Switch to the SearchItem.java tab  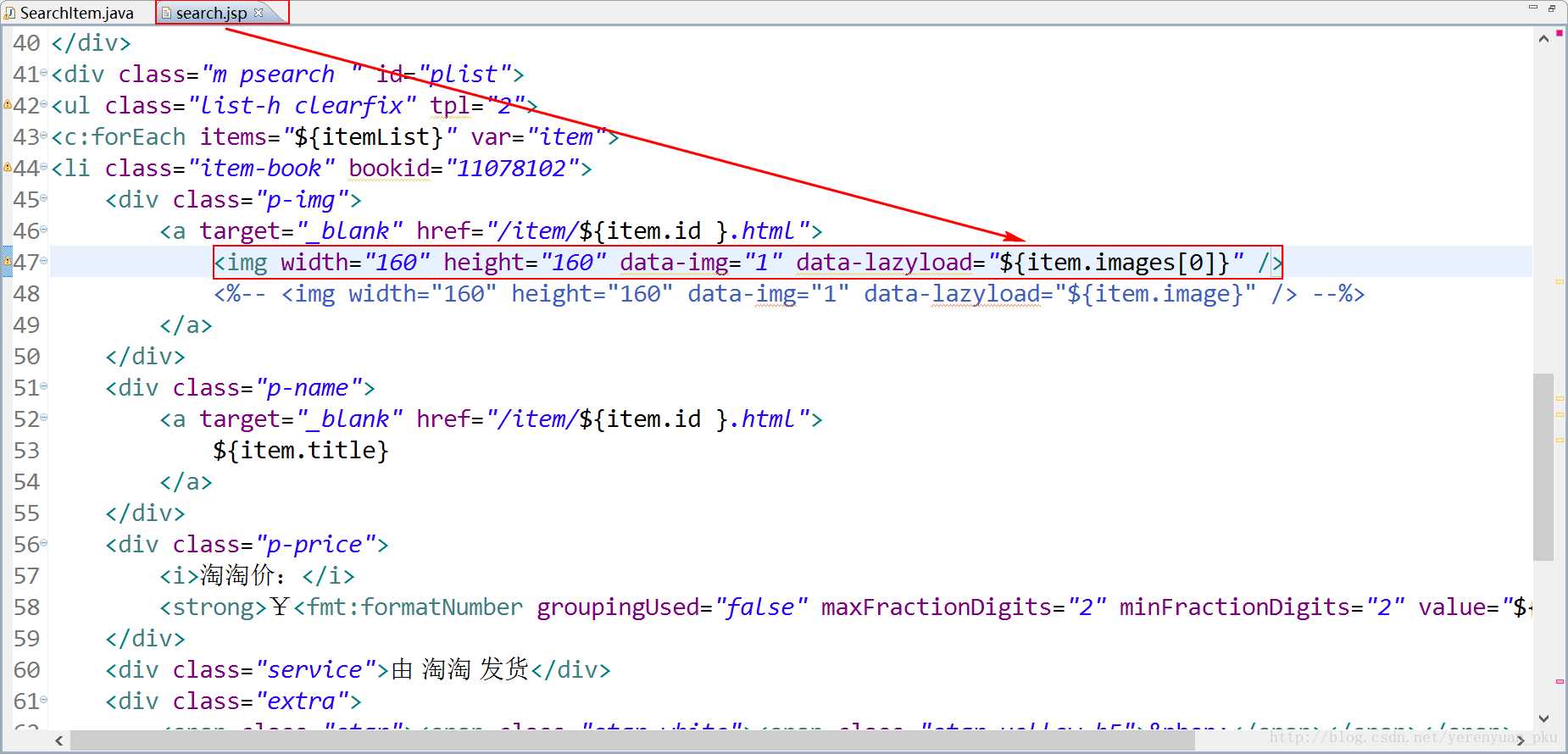[69, 13]
